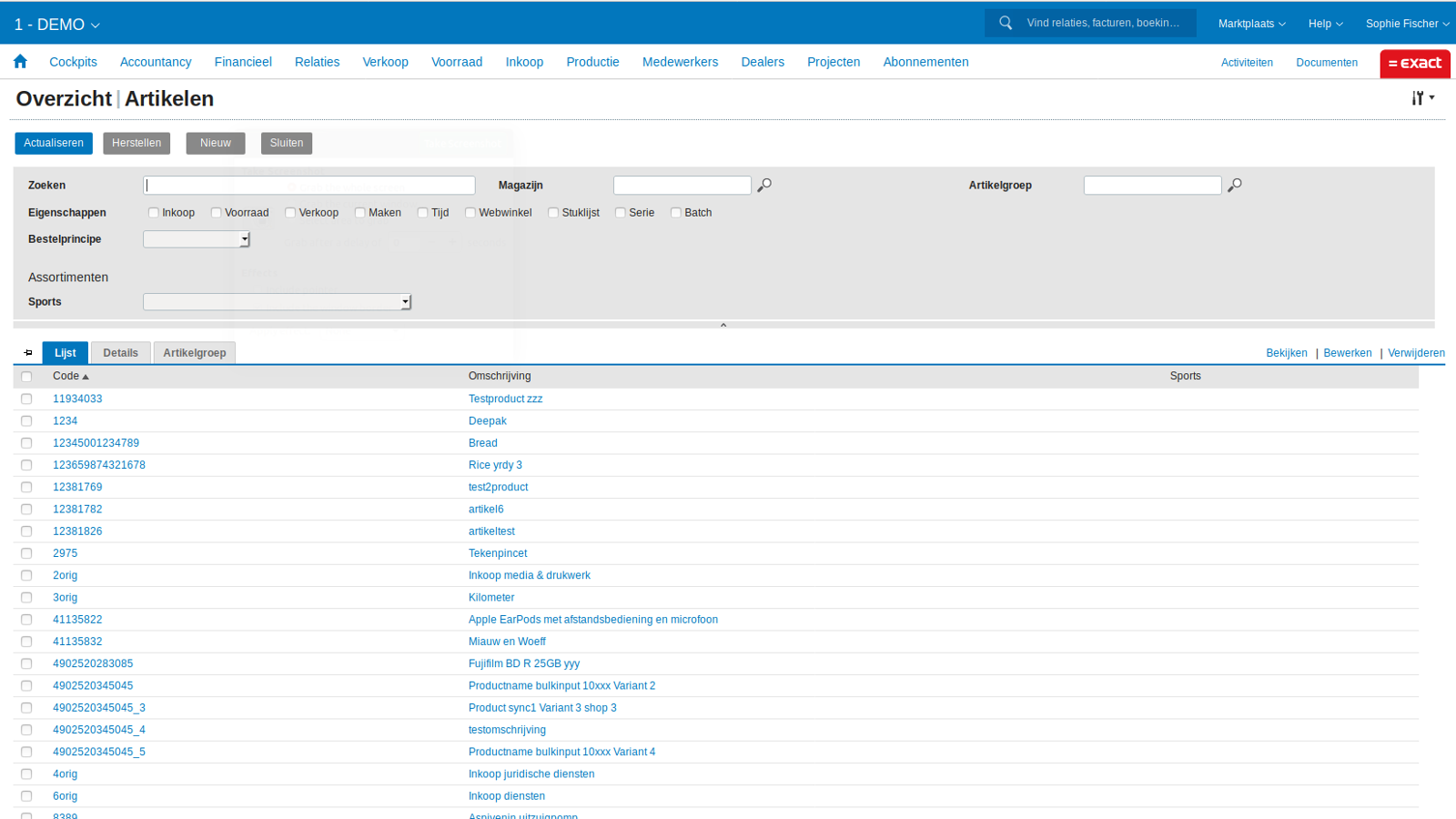Collapse the filter panel via the upward arrow
1456x819 pixels.
[723, 323]
